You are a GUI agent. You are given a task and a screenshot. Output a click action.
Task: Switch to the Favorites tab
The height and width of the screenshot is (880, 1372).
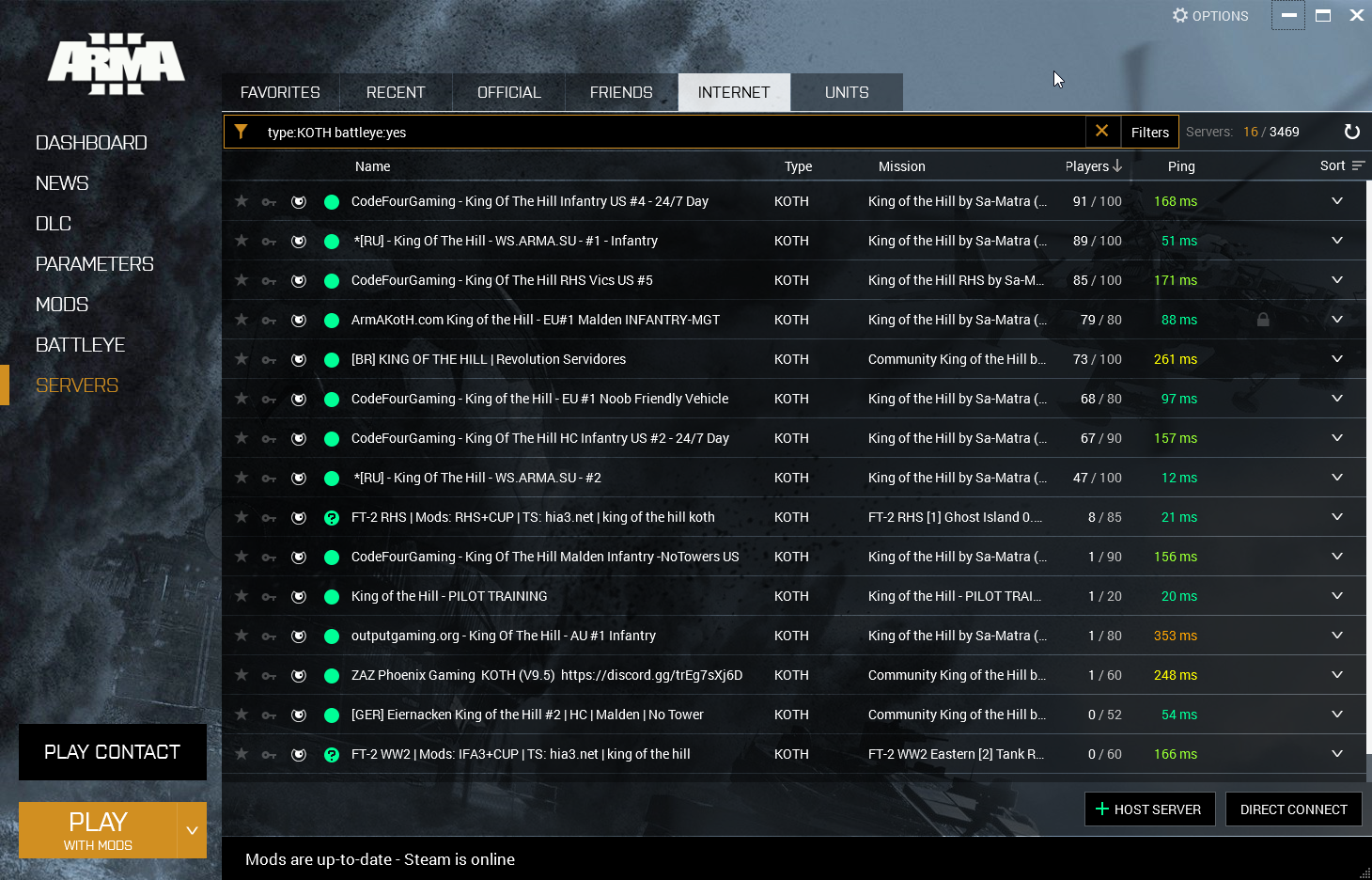[280, 92]
